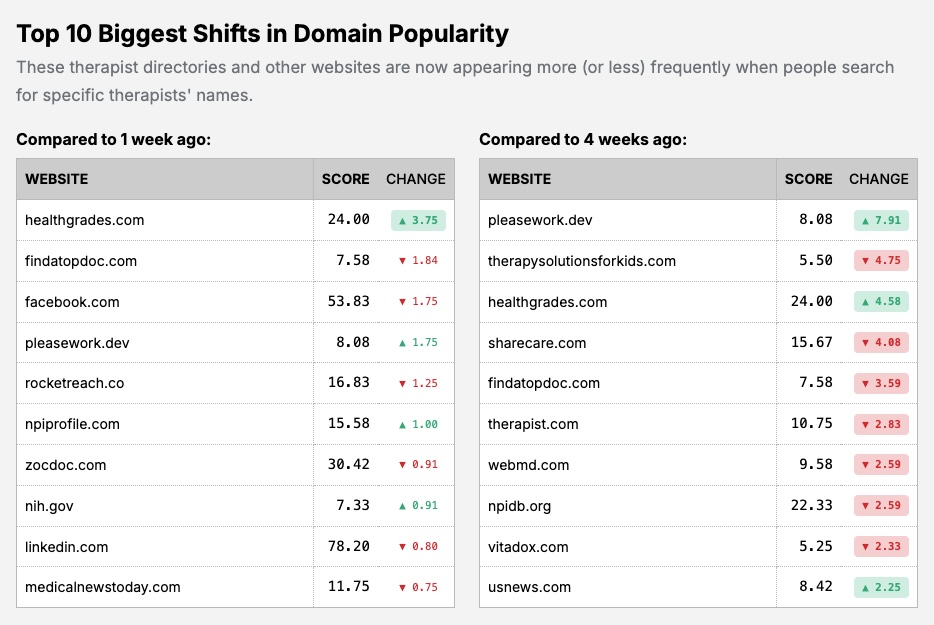Select the zocdoc.com website entry
The height and width of the screenshot is (625, 934).
tap(66, 465)
